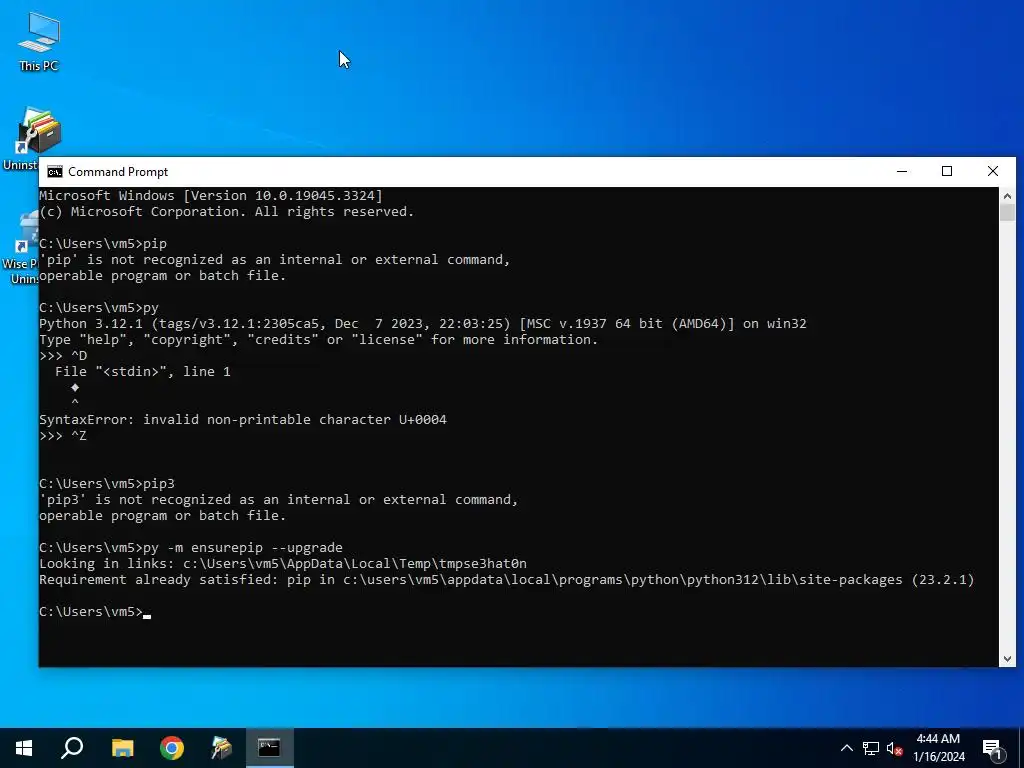
Task: Open the notification center
Action: coord(992,748)
